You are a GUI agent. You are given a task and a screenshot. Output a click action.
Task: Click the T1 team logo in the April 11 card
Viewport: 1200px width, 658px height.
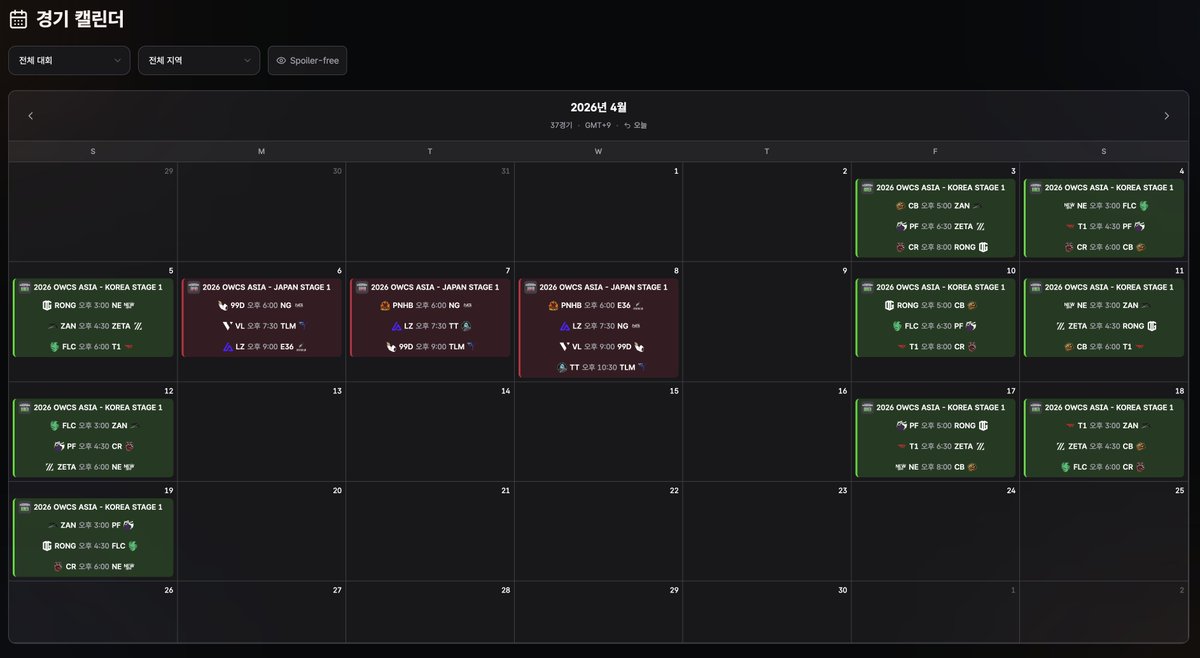coord(1141,345)
